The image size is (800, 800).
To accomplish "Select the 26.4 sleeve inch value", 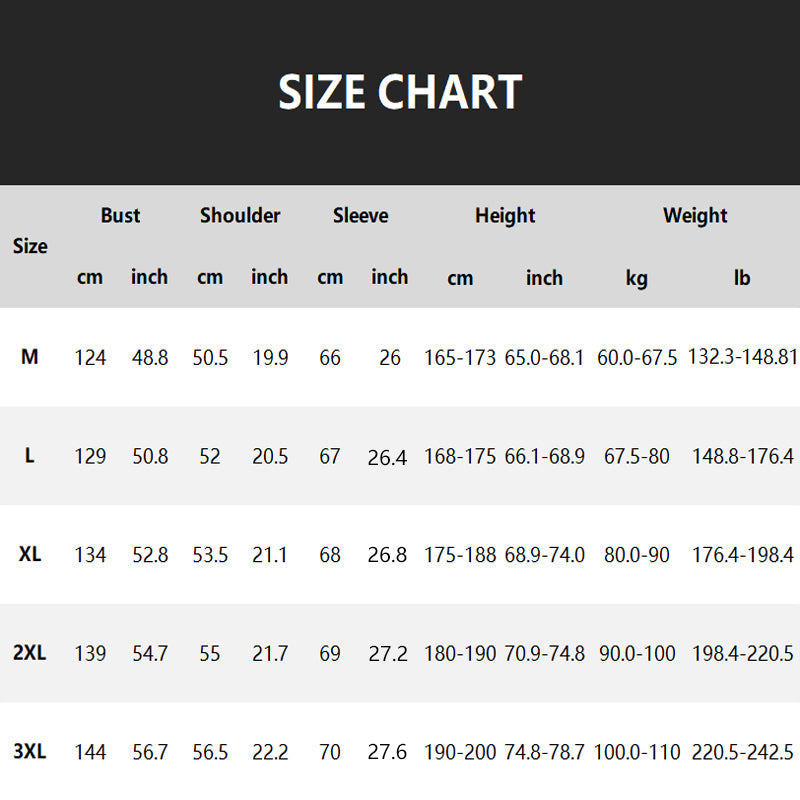I will point(388,457).
